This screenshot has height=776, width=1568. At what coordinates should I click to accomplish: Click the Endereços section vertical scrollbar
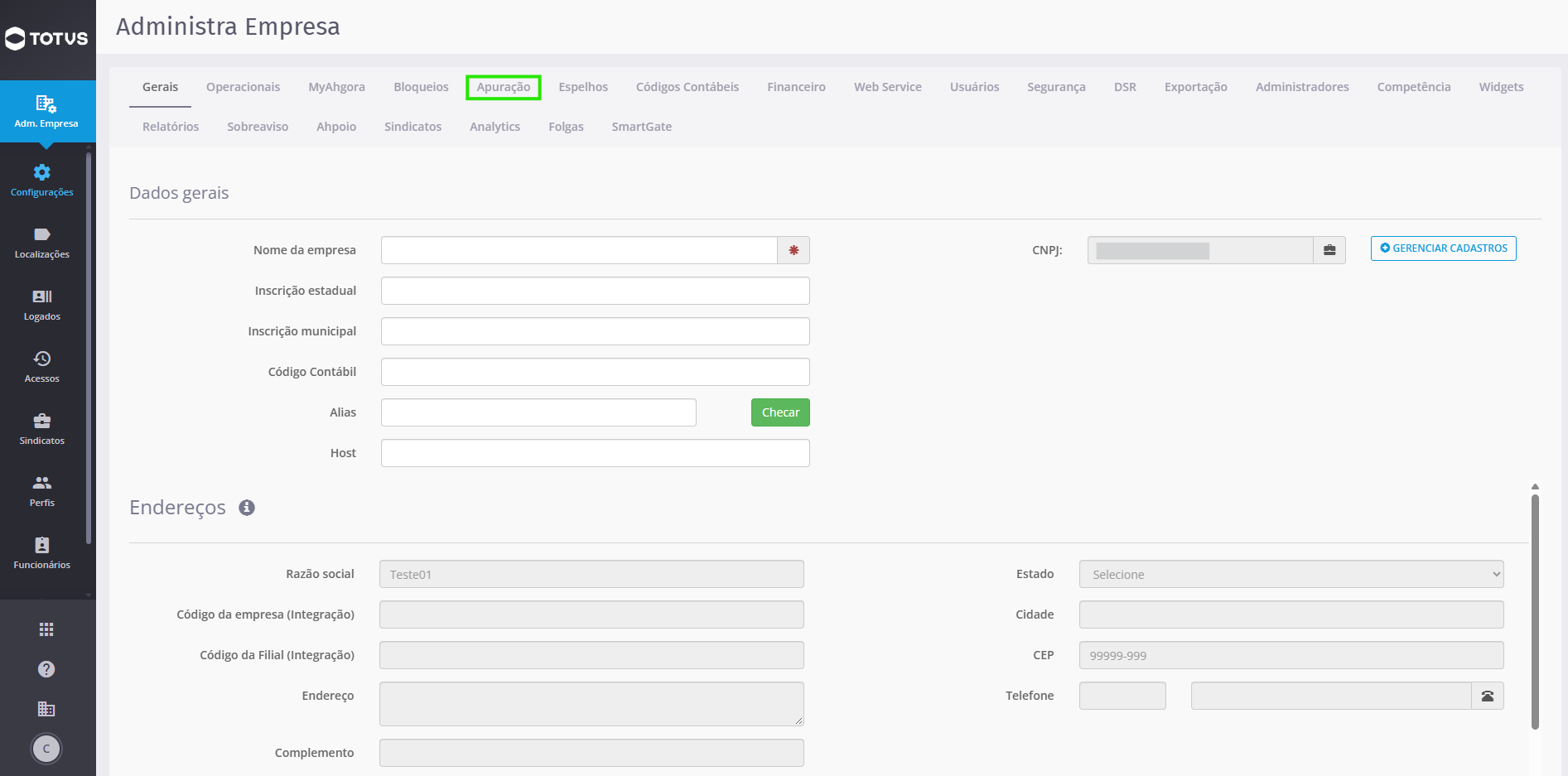coord(1535,613)
